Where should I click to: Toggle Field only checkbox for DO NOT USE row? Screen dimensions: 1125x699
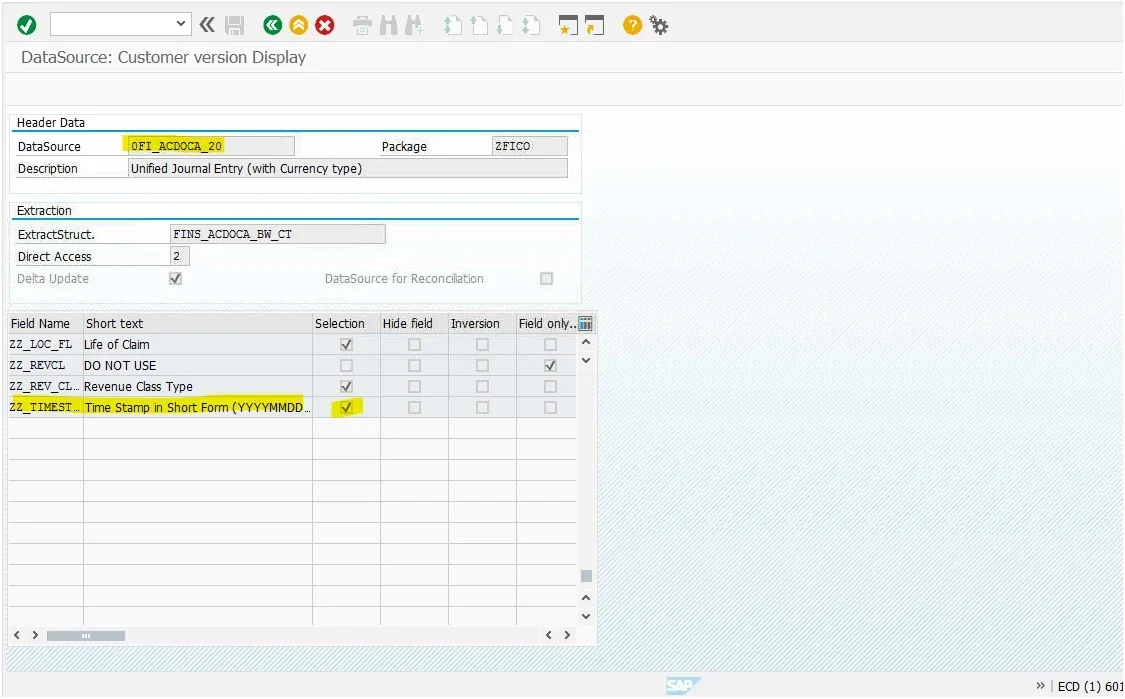[x=550, y=365]
